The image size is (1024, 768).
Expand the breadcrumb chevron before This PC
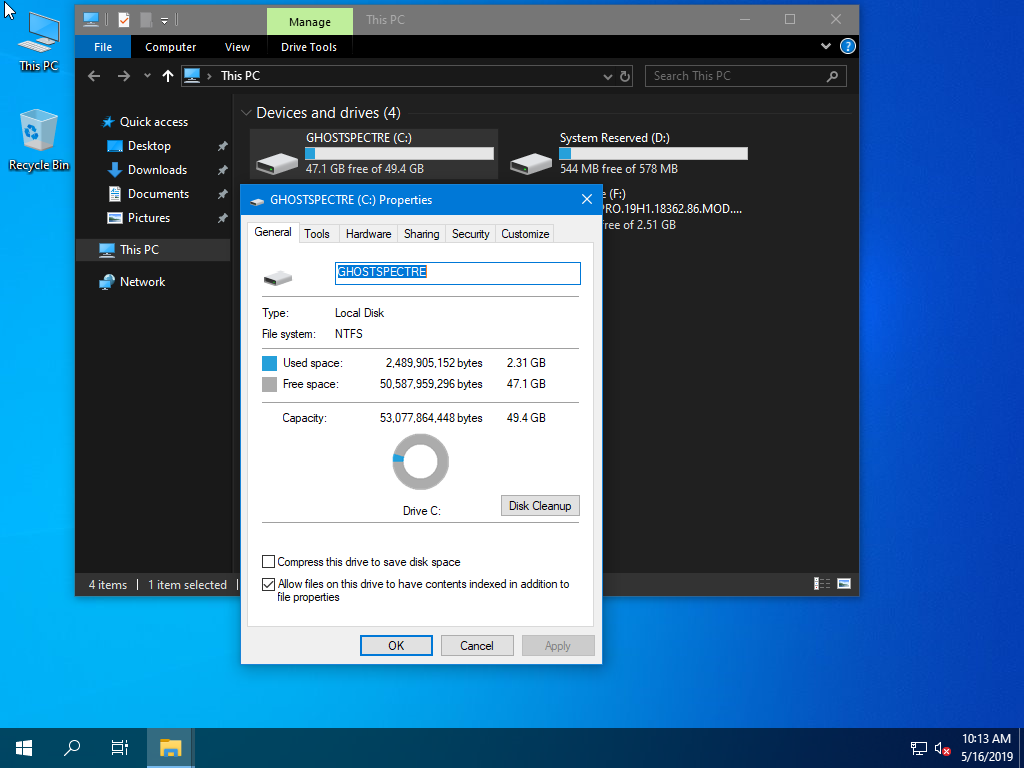tap(209, 76)
